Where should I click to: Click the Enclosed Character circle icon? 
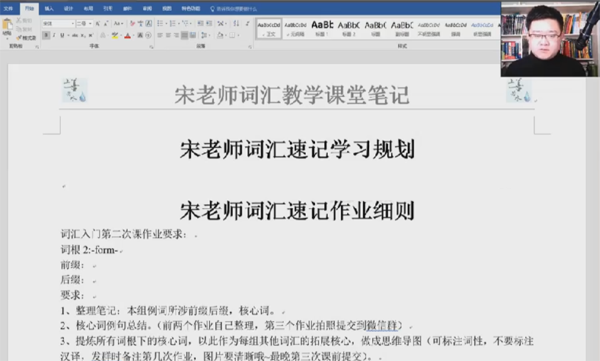point(148,35)
